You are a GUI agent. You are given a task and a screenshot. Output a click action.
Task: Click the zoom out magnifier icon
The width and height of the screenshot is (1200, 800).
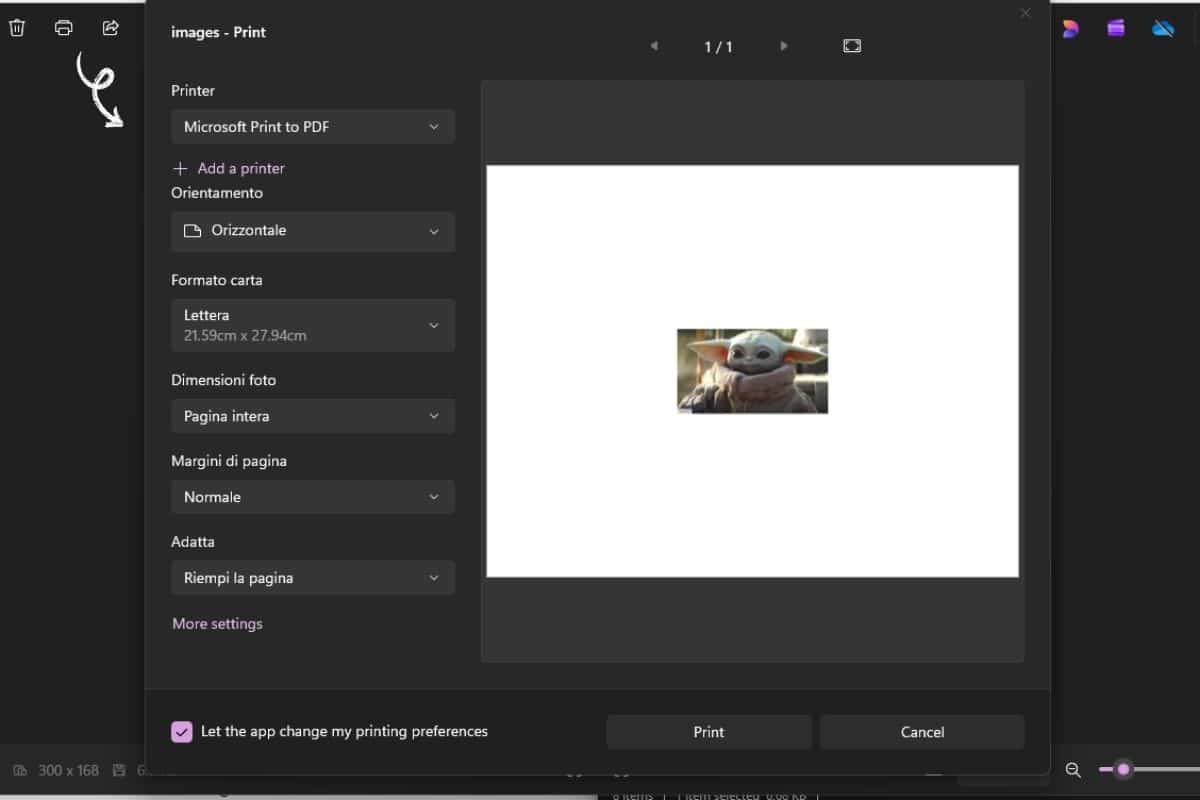click(1073, 770)
